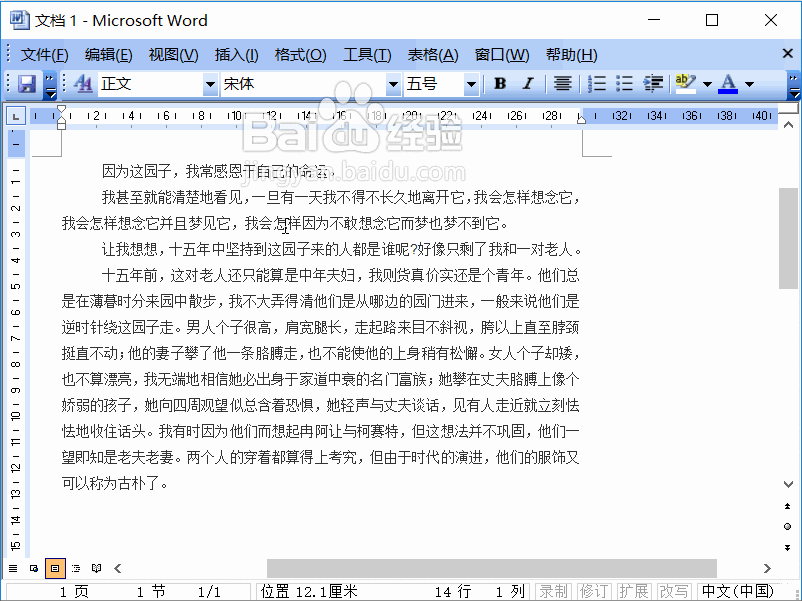Apply font color using the A icon

tap(729, 84)
